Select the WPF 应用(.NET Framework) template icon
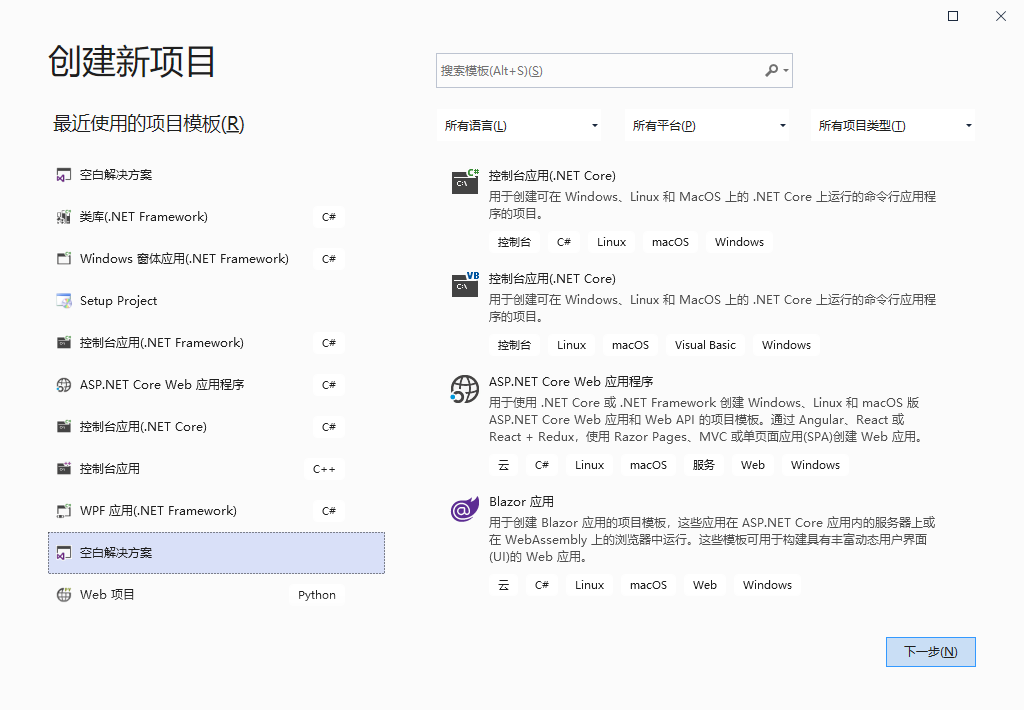The width and height of the screenshot is (1024, 710). [x=64, y=510]
